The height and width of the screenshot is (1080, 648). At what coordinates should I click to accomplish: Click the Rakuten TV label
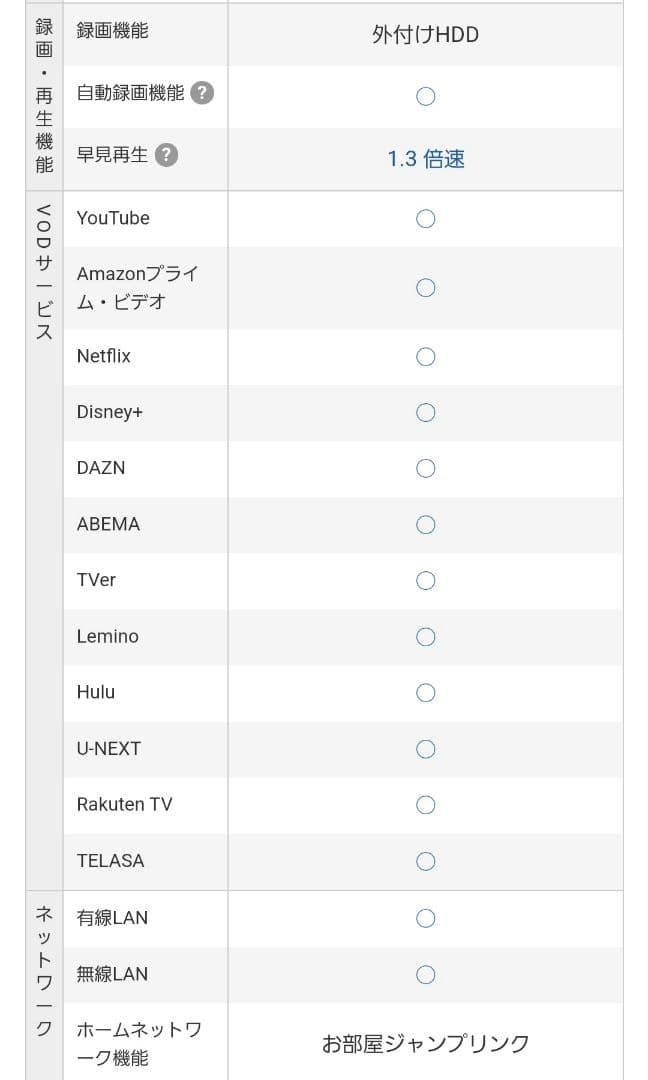[124, 804]
